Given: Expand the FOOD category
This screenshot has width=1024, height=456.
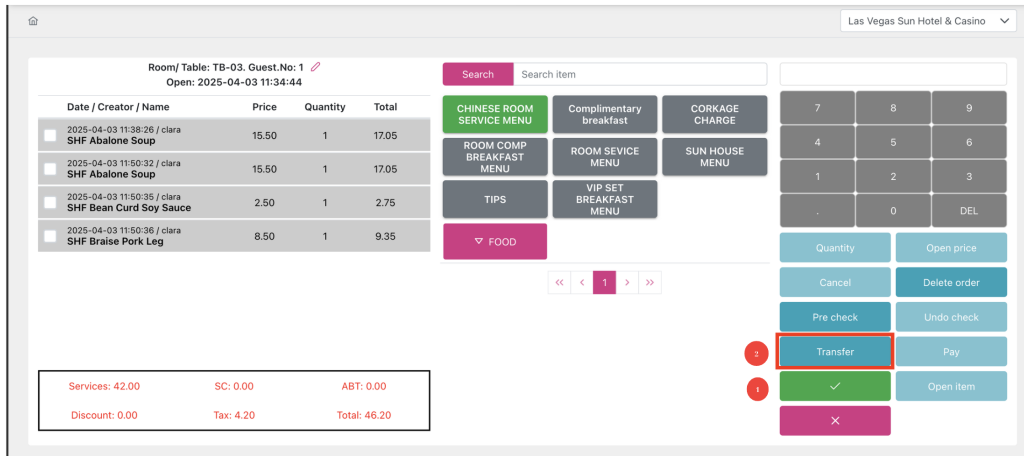Looking at the screenshot, I should (495, 242).
